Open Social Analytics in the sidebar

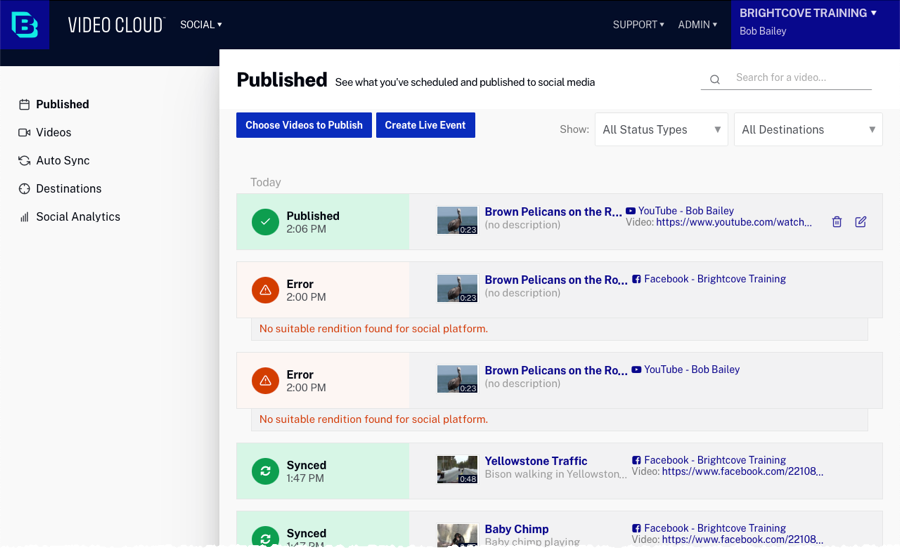click(x=77, y=216)
